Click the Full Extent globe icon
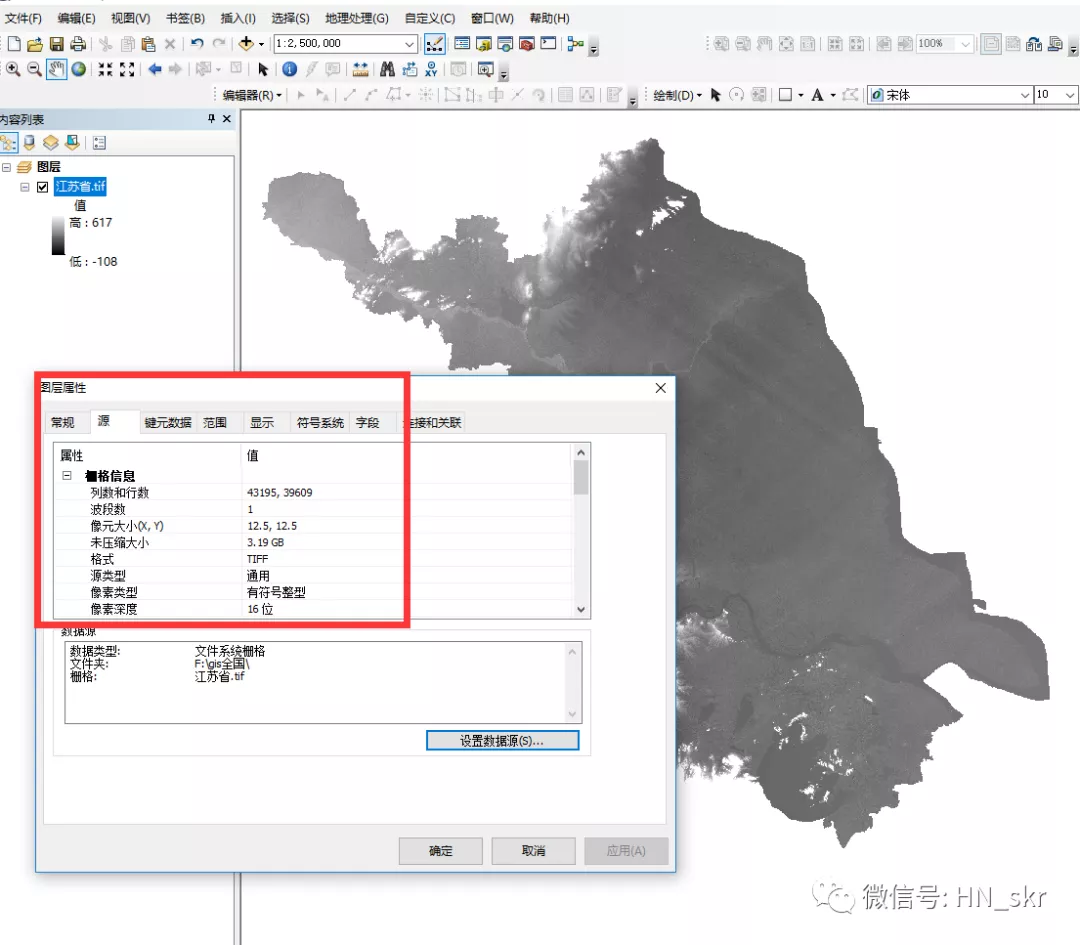1080x945 pixels. pos(78,69)
